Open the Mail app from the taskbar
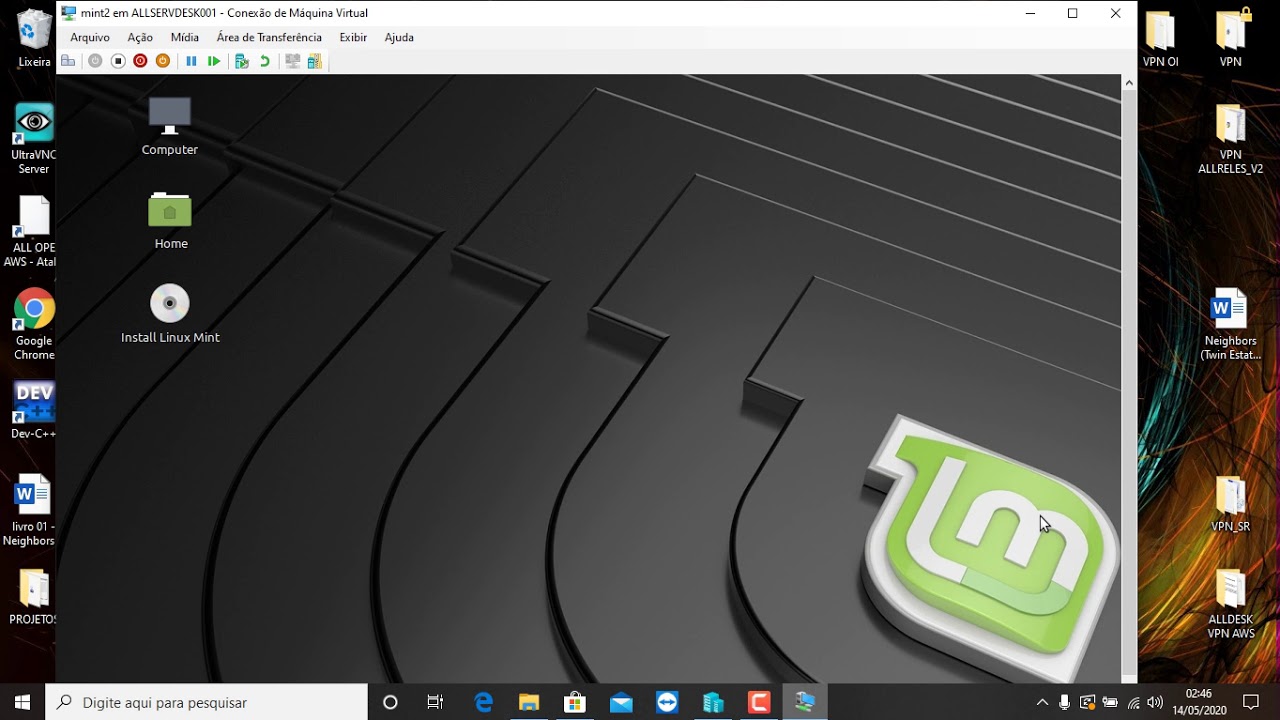The width and height of the screenshot is (1280, 720). click(x=621, y=702)
